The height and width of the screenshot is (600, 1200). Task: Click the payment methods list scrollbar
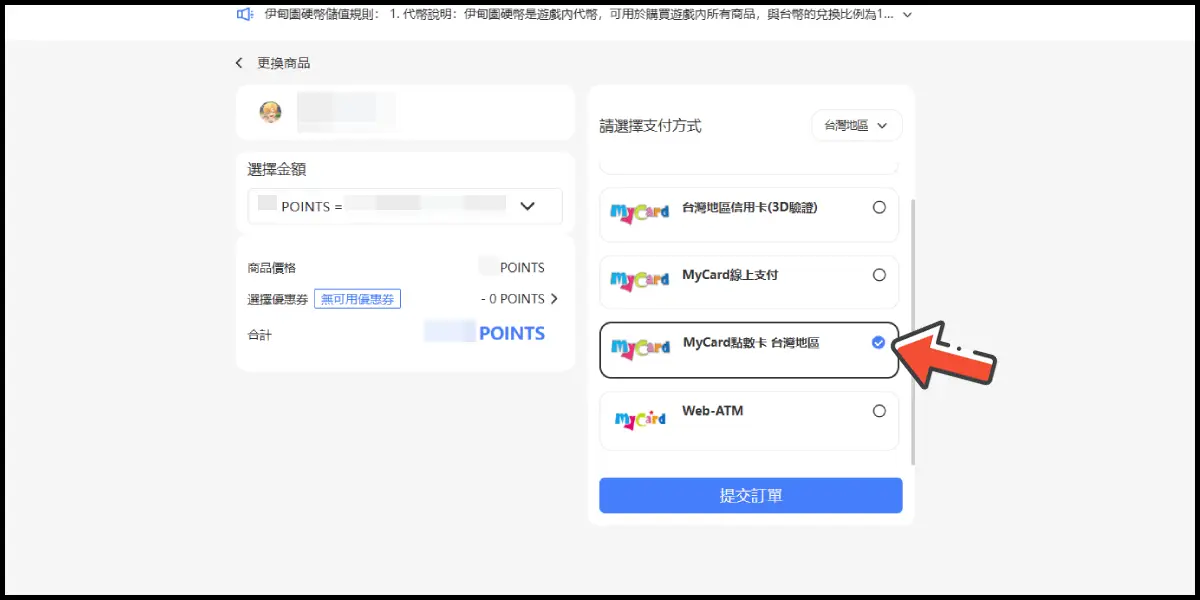point(913,330)
